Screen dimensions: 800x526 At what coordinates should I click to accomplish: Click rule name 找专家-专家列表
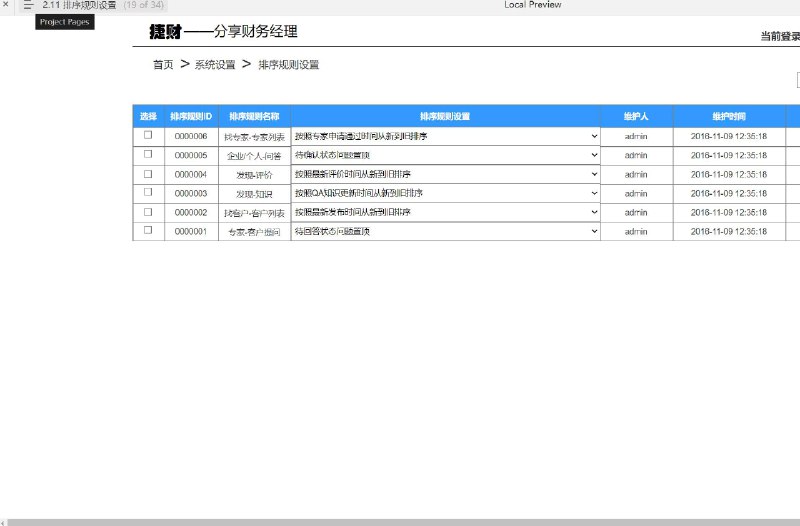pos(254,137)
